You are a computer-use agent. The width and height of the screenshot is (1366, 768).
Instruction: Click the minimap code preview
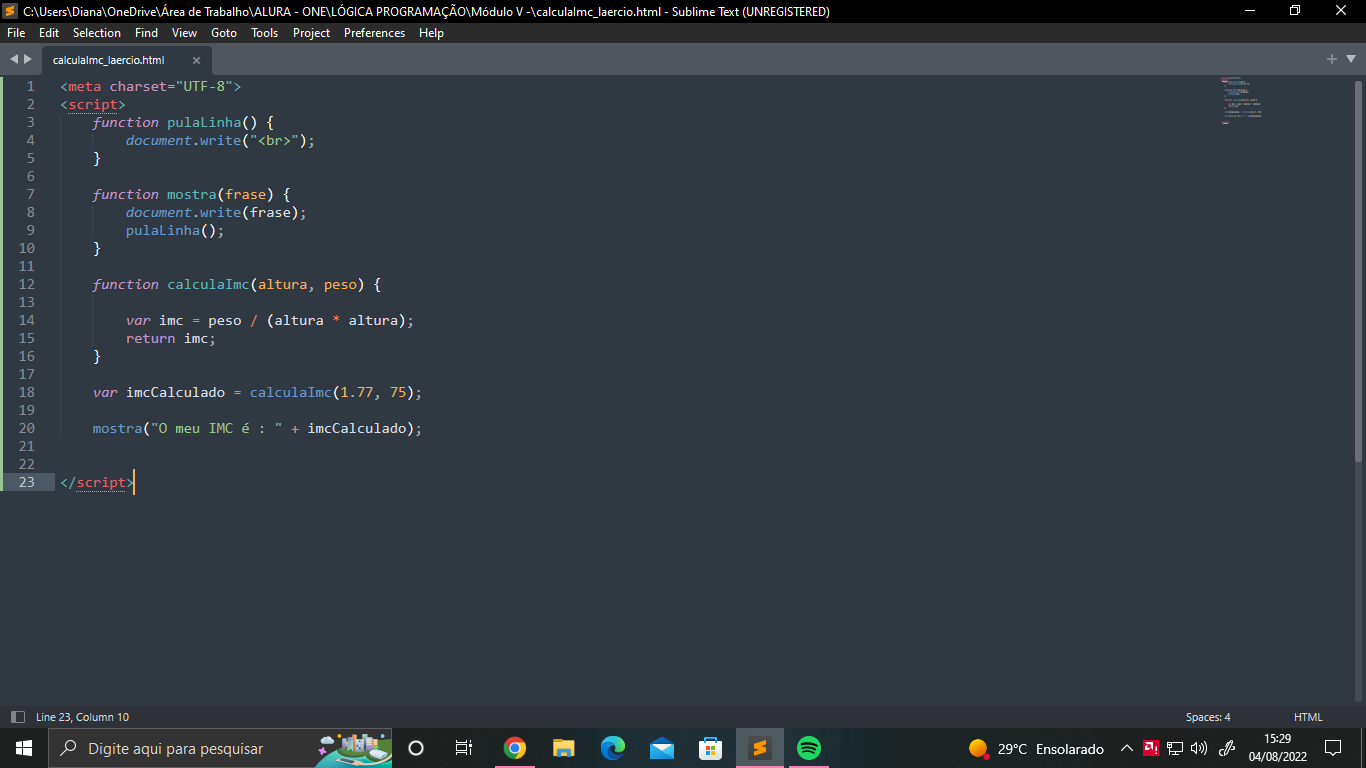1241,100
